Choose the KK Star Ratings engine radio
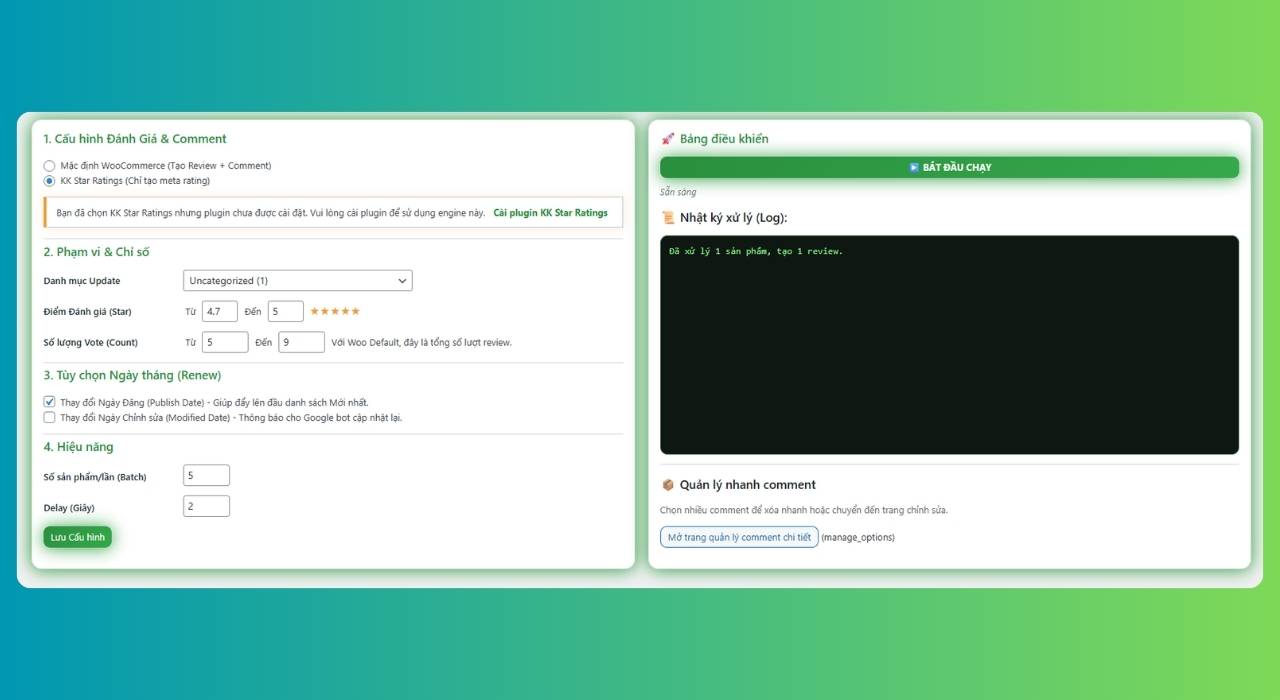The height and width of the screenshot is (700, 1280). (49, 181)
